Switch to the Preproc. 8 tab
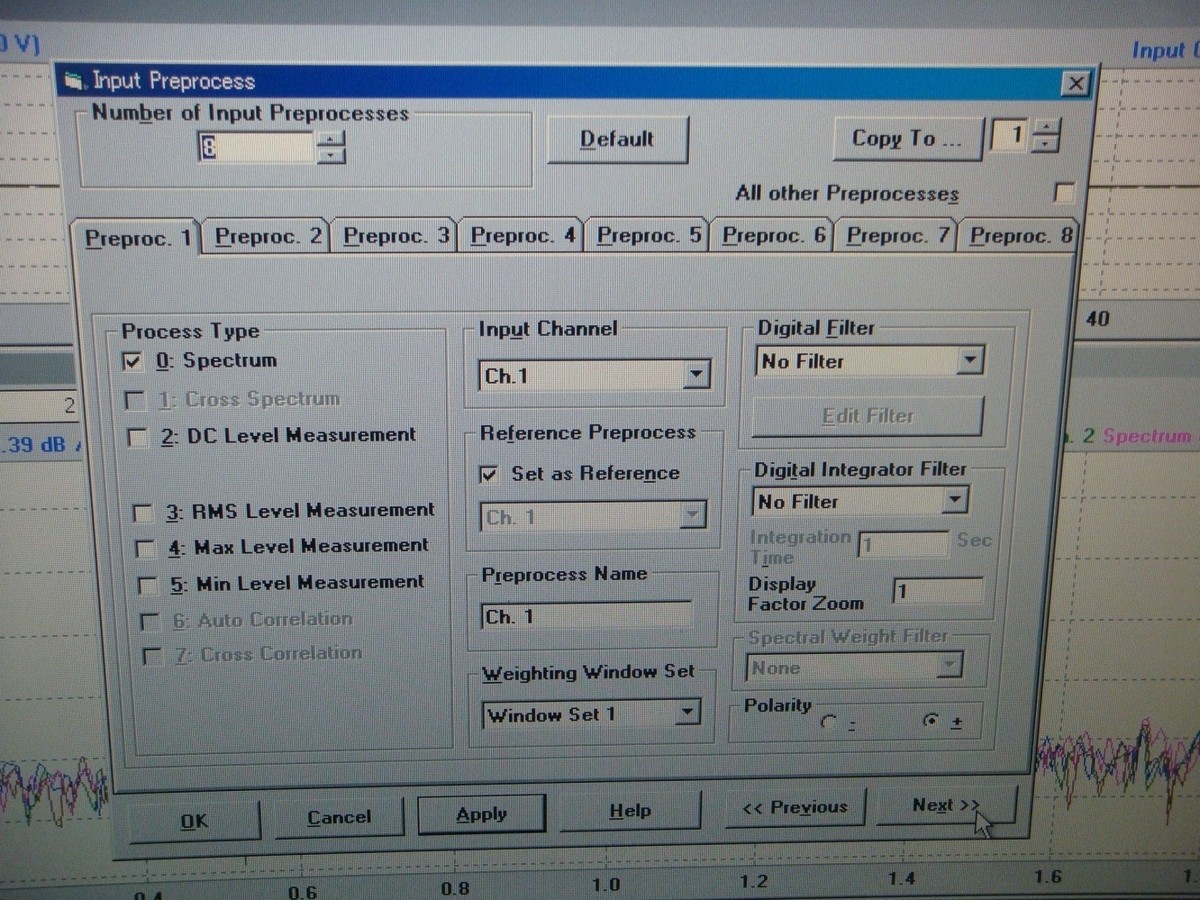The height and width of the screenshot is (900, 1200). 1020,236
